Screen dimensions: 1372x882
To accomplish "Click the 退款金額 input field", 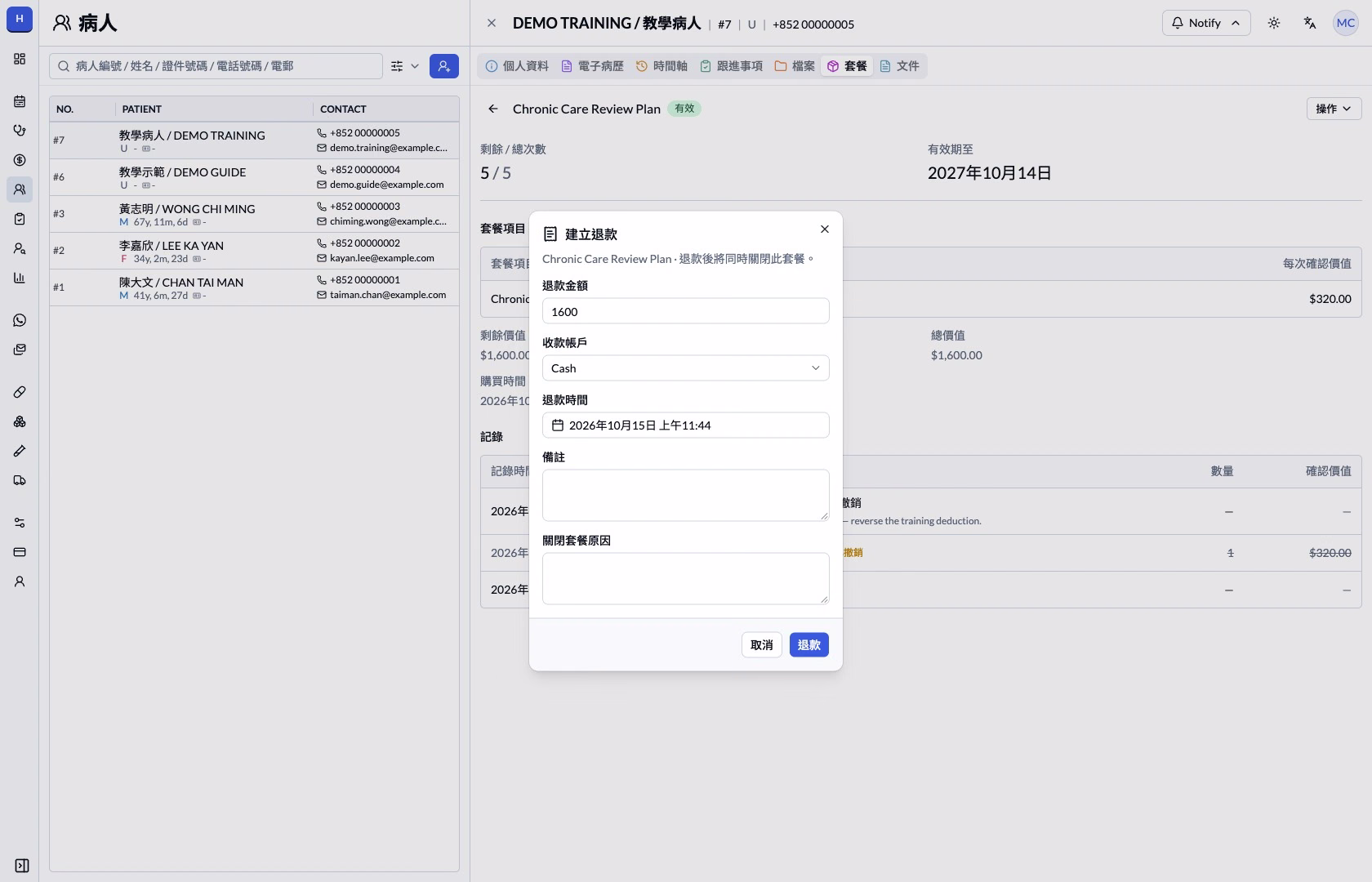I will pyautogui.click(x=685, y=311).
